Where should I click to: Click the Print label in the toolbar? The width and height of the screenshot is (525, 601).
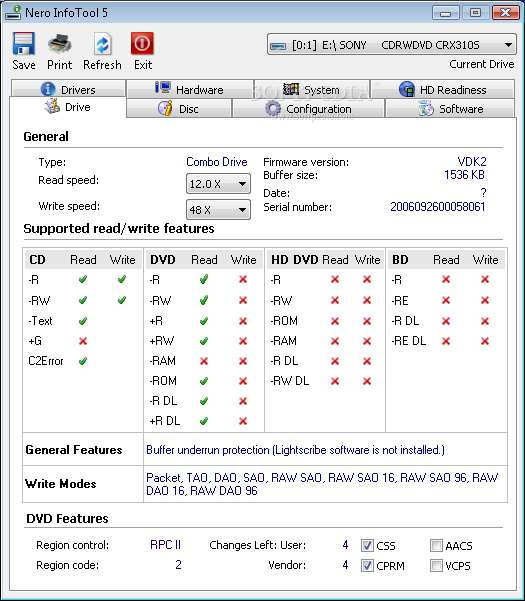[59, 64]
